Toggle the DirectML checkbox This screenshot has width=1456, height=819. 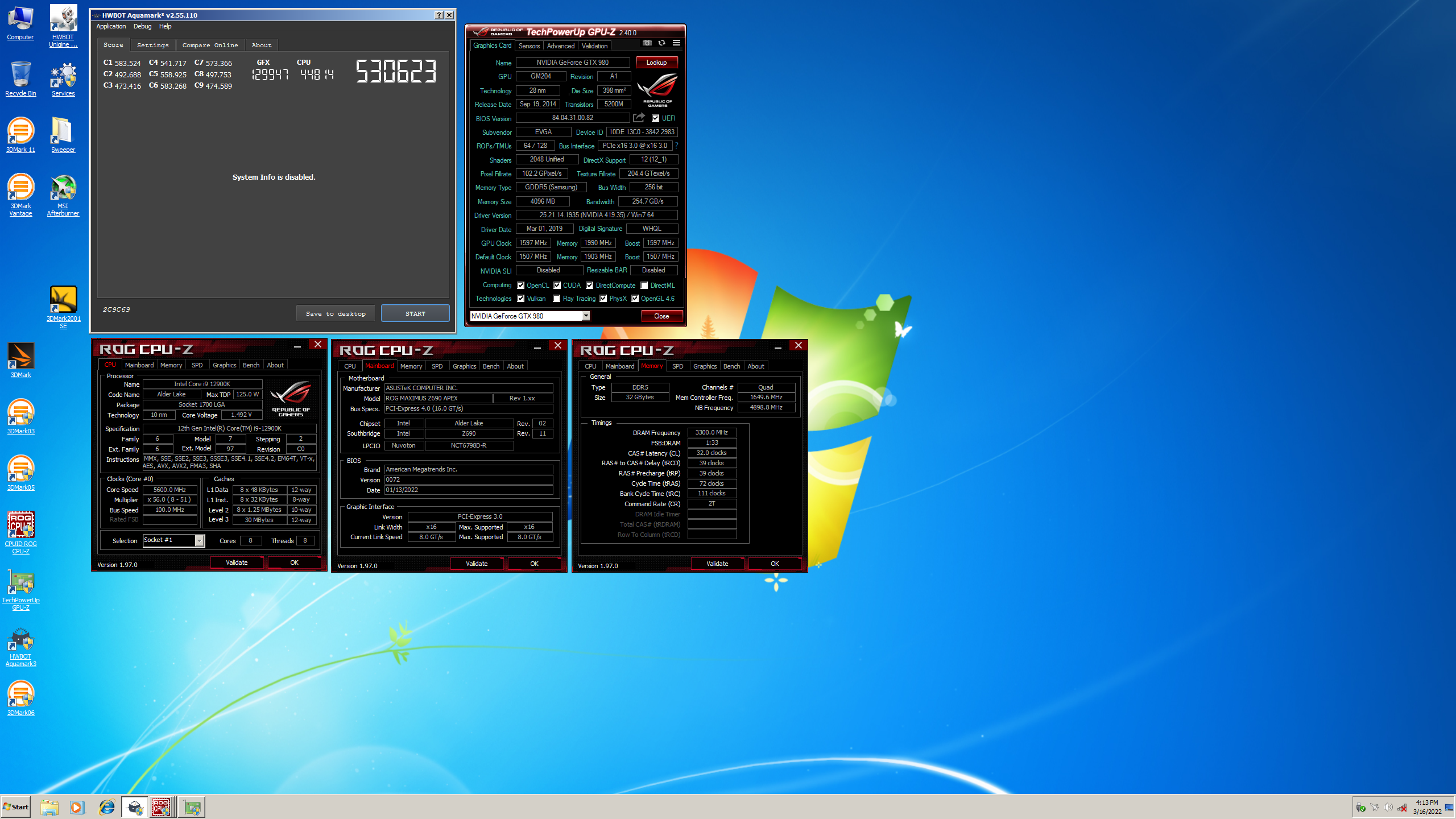click(644, 286)
